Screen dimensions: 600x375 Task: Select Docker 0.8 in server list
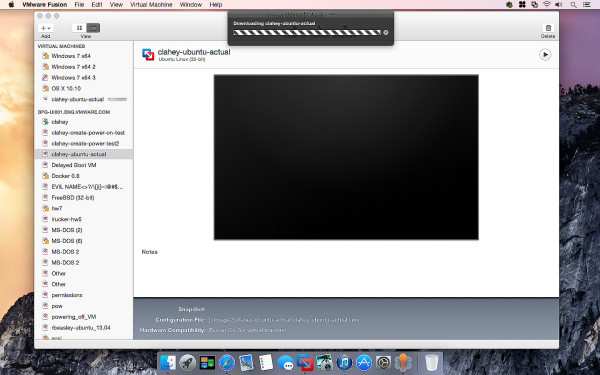(x=65, y=176)
